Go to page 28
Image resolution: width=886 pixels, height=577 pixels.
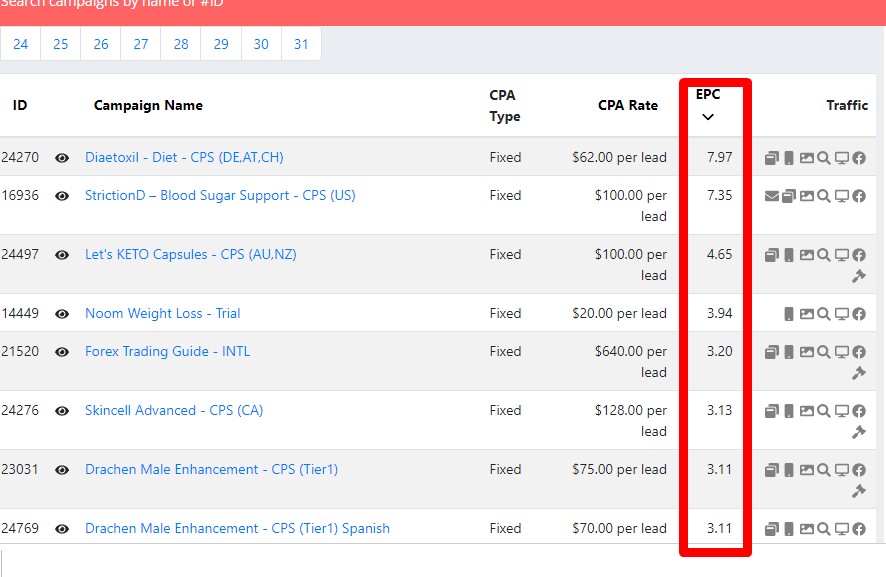[181, 44]
